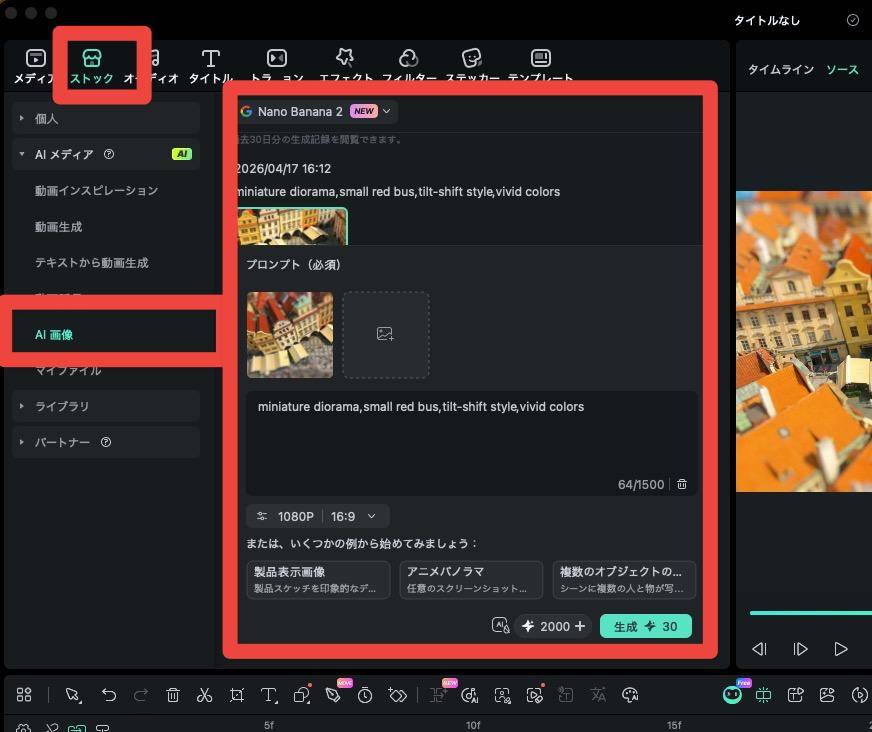Open the AI portrait cutout tool icon
Viewport: 872px width, 732px height.
[x=502, y=695]
